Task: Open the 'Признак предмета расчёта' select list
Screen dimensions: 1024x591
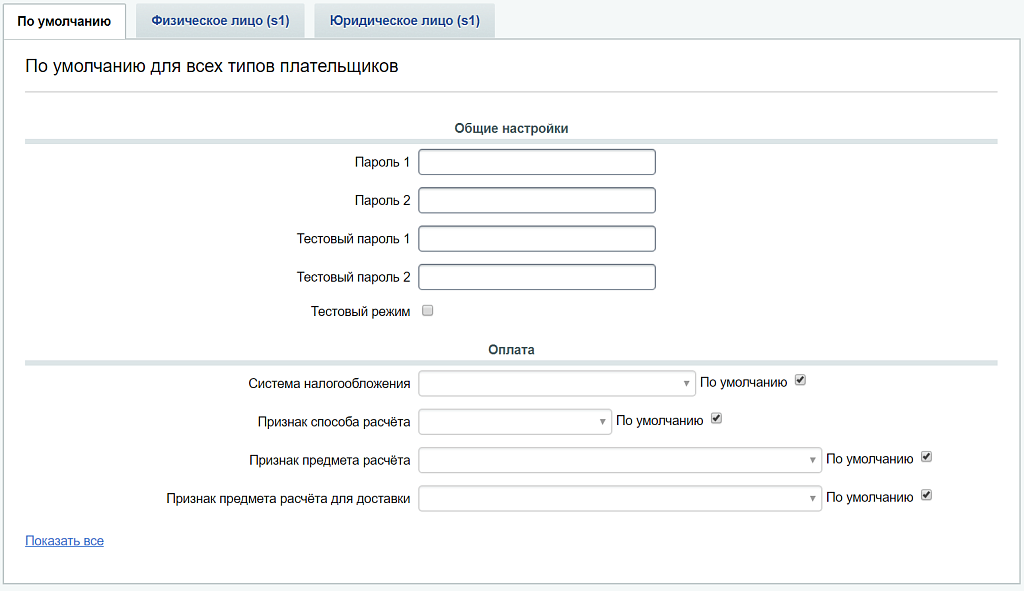Action: coord(620,460)
